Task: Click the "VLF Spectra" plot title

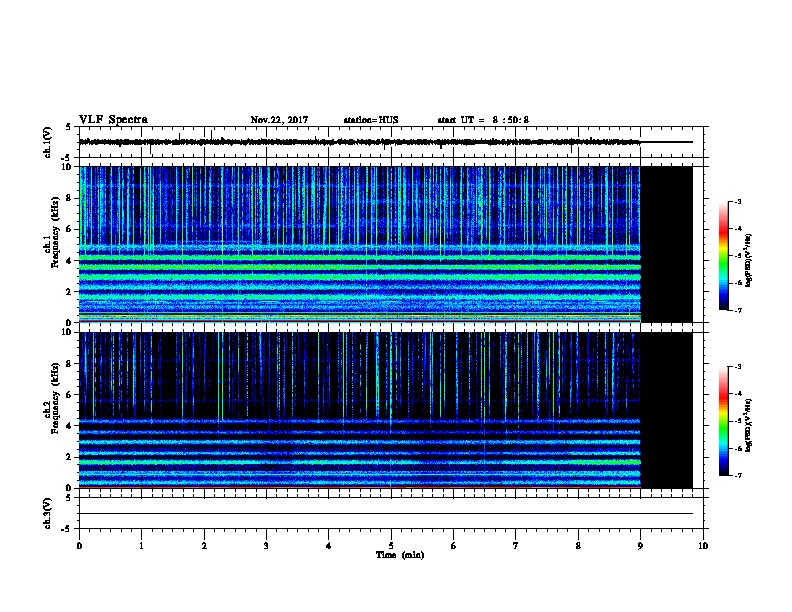Action: click(113, 120)
